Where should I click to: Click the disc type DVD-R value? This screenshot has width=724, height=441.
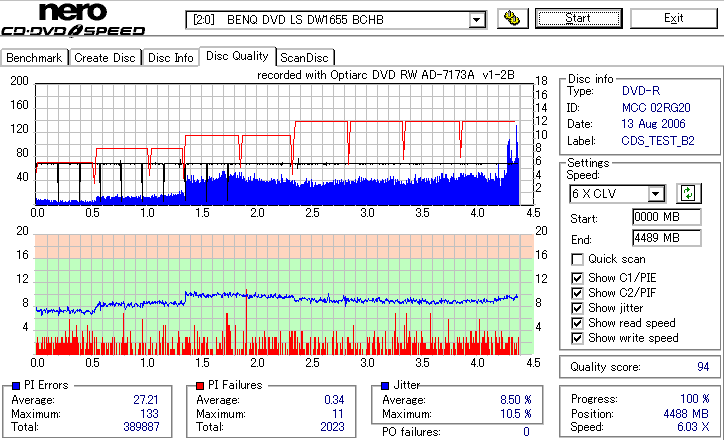coord(641,91)
